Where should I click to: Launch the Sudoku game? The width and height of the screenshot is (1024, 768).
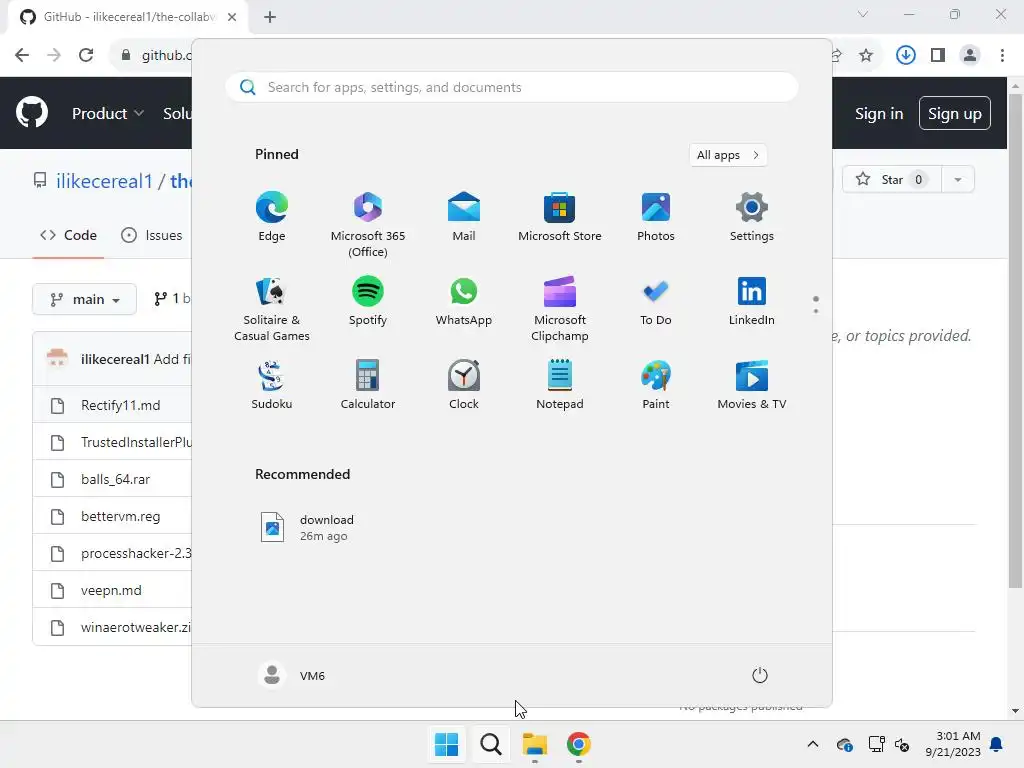(272, 385)
